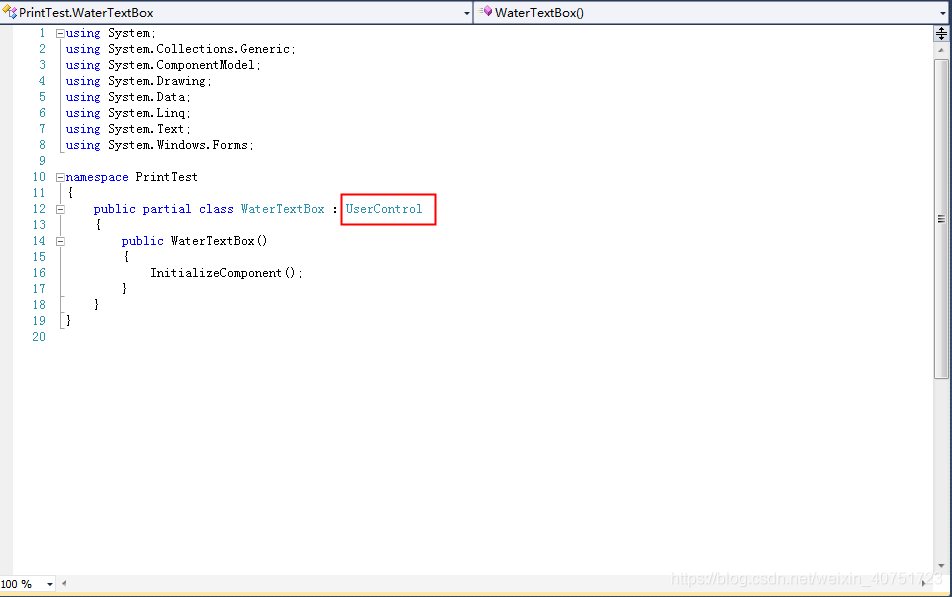Click the UserControl base class name
Image resolution: width=952 pixels, height=597 pixels.
coord(384,209)
